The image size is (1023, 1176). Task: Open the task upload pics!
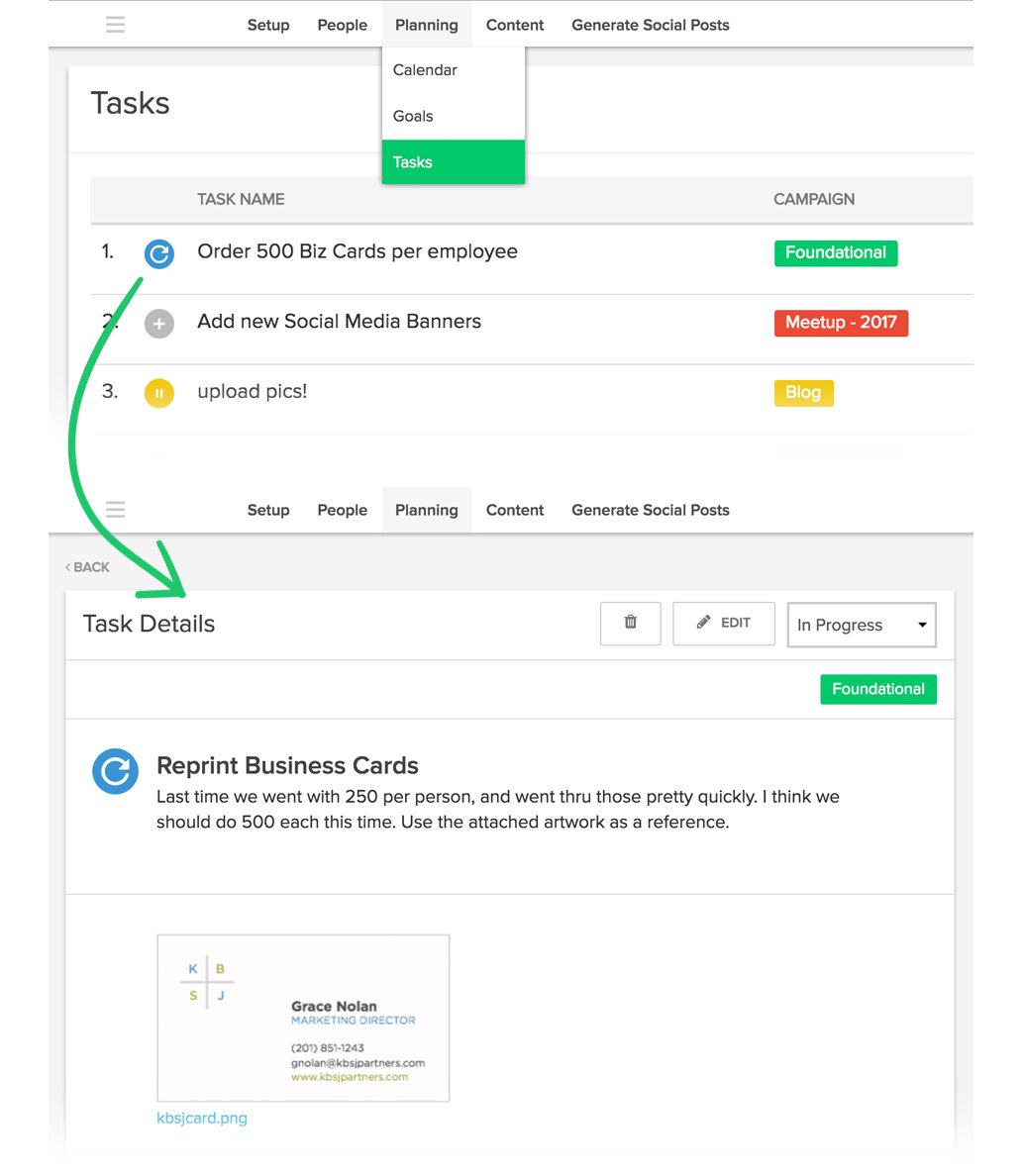253,391
